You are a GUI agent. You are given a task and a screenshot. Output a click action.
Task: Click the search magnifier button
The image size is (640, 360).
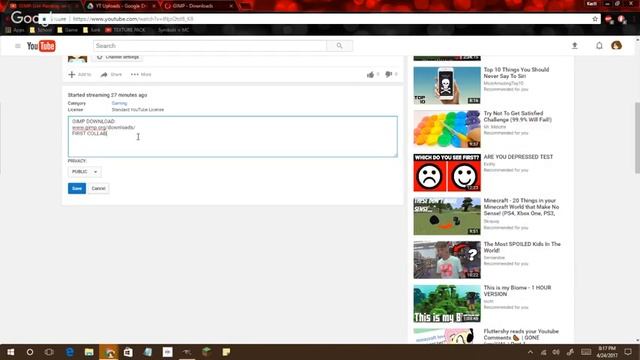(x=339, y=46)
